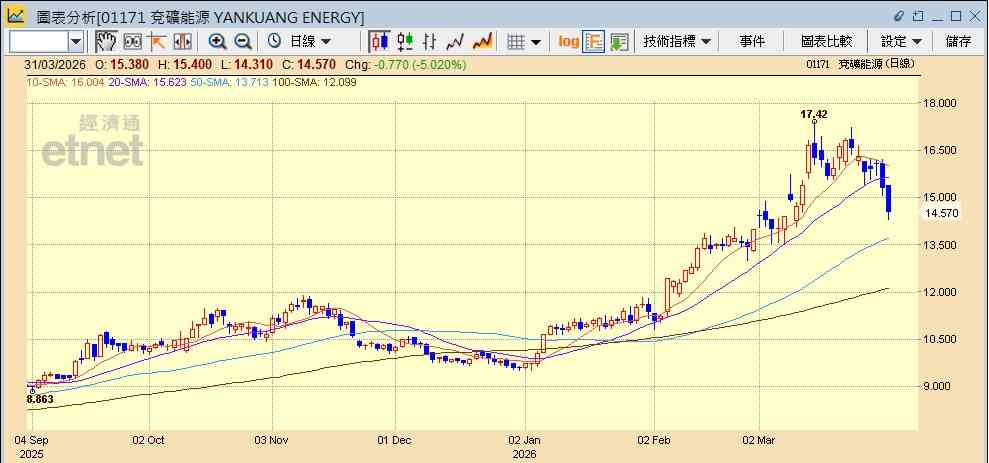Click the green arrow export icon
Image resolution: width=989 pixels, height=463 pixels.
tap(619, 42)
